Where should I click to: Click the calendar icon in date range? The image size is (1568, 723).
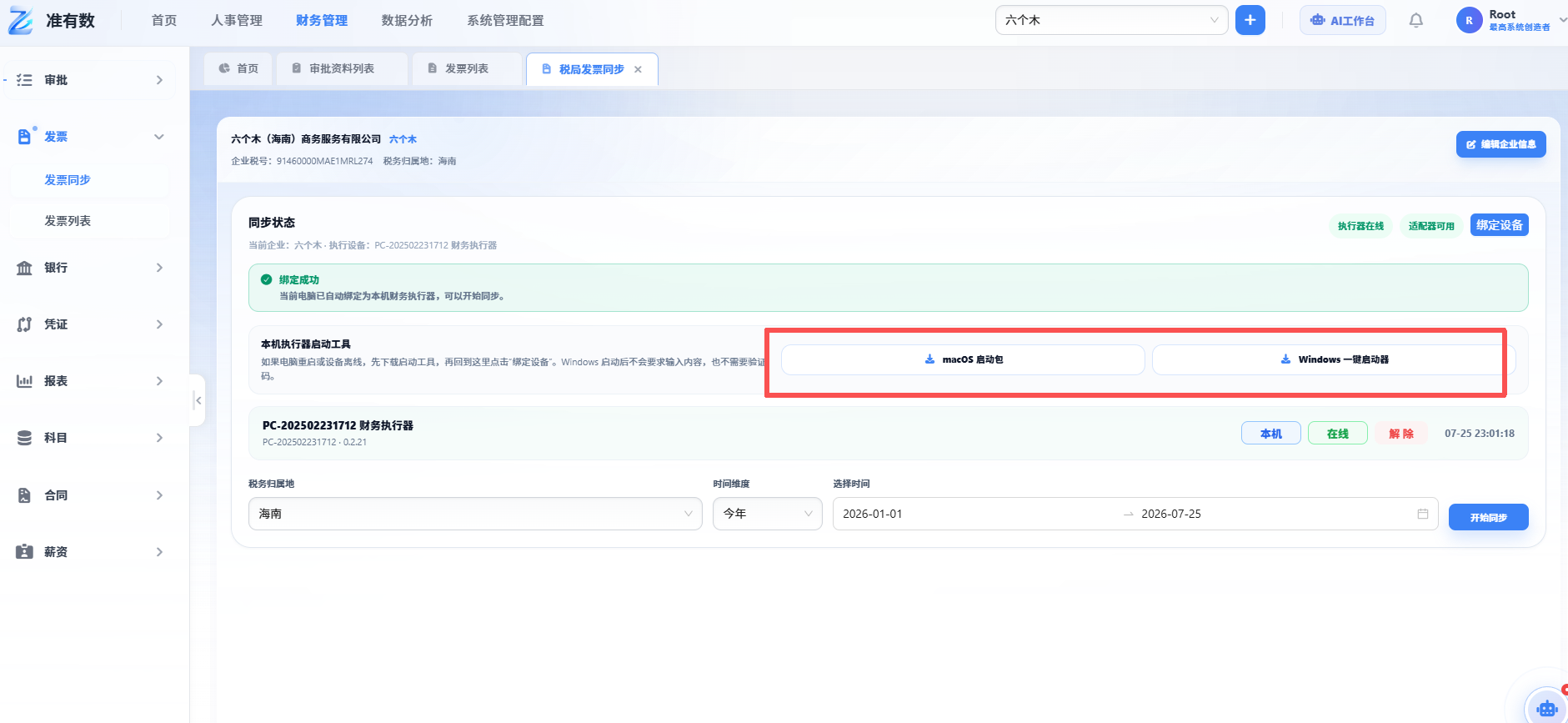click(1422, 514)
